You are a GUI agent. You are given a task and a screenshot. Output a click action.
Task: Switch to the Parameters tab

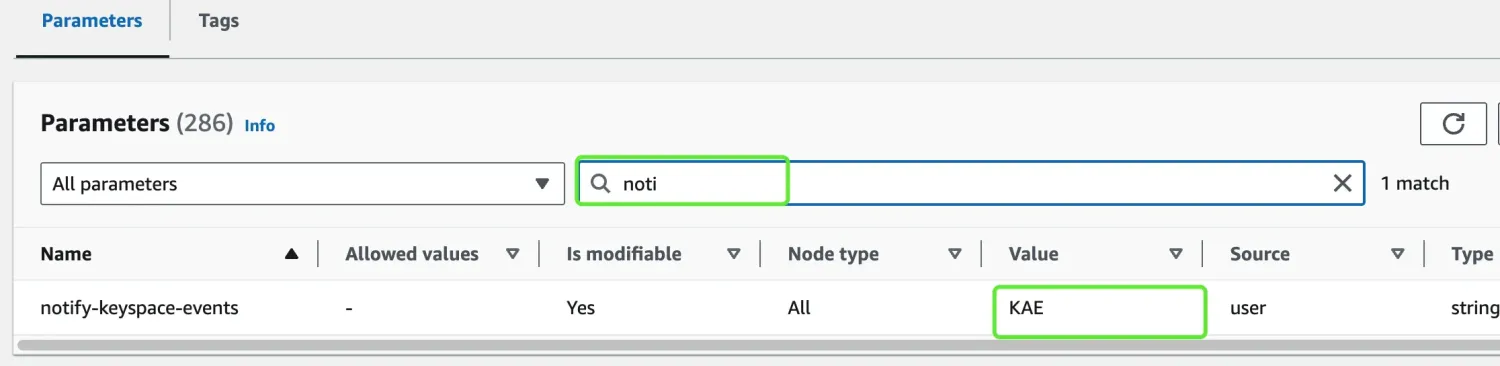pos(92,20)
